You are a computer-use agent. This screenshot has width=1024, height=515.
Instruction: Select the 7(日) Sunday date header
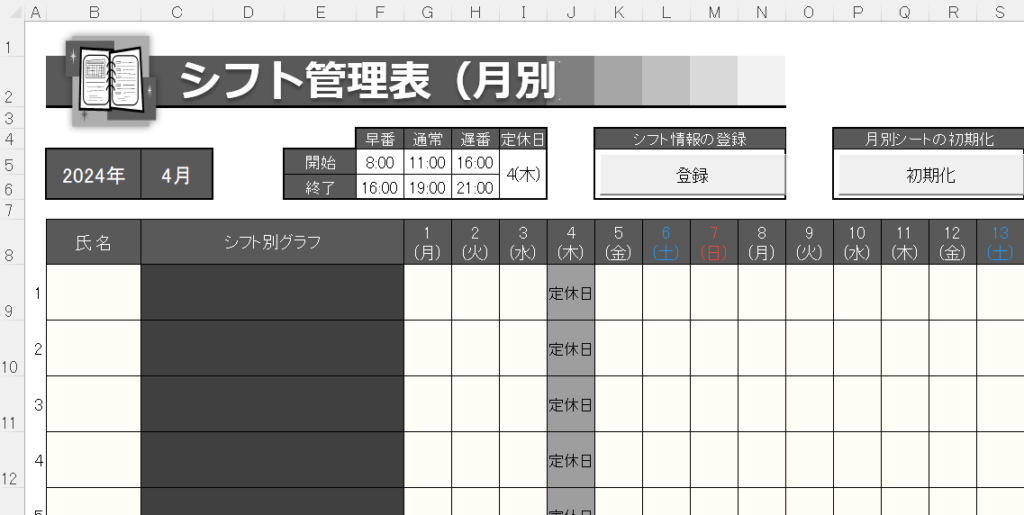click(714, 243)
